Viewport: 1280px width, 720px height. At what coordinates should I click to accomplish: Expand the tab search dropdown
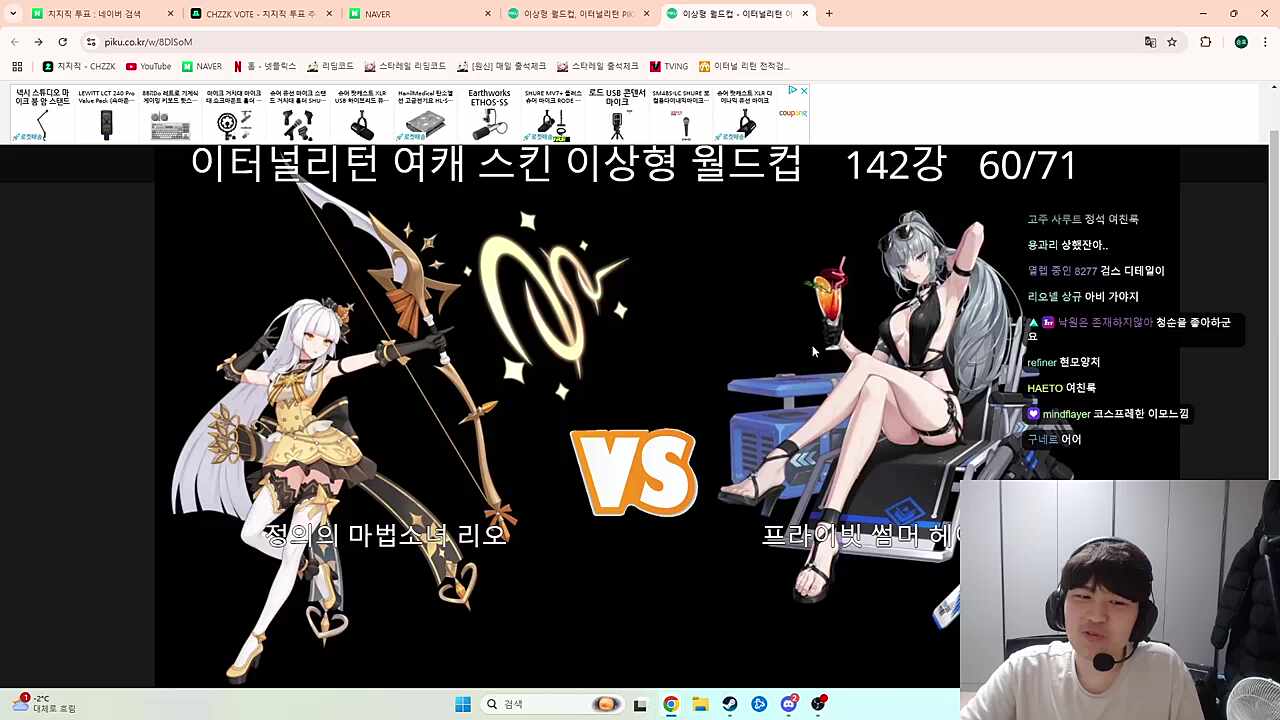[13, 14]
